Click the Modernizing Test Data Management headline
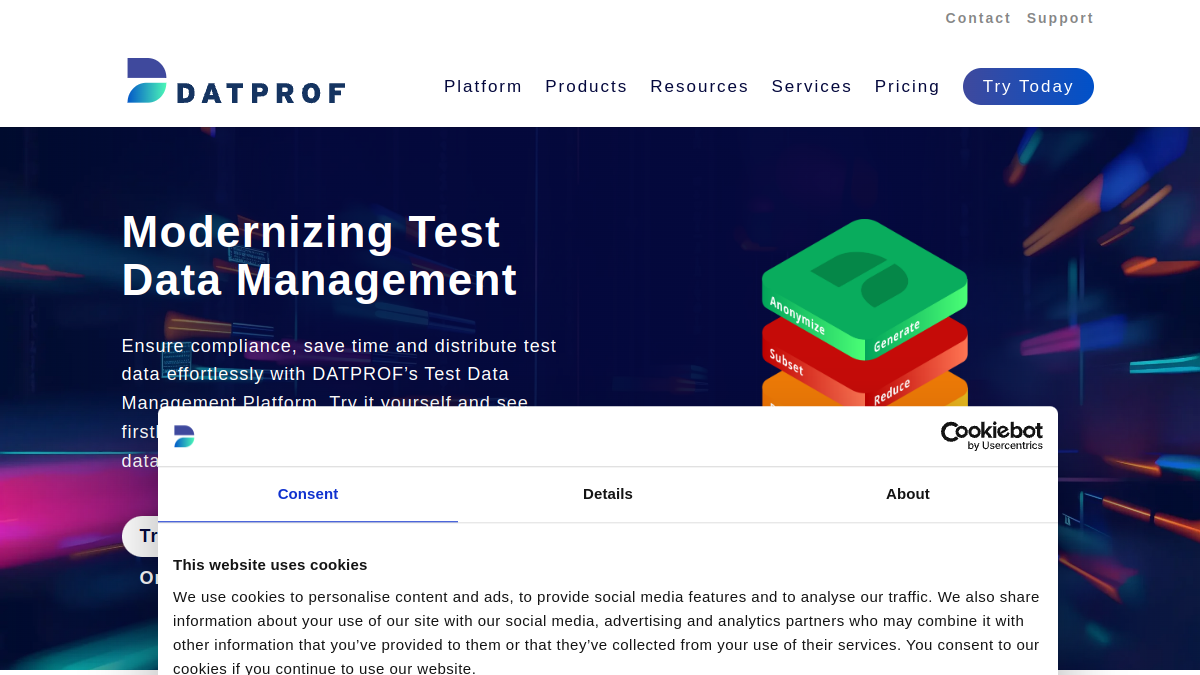Screen dimensions: 1200x675 (320, 256)
